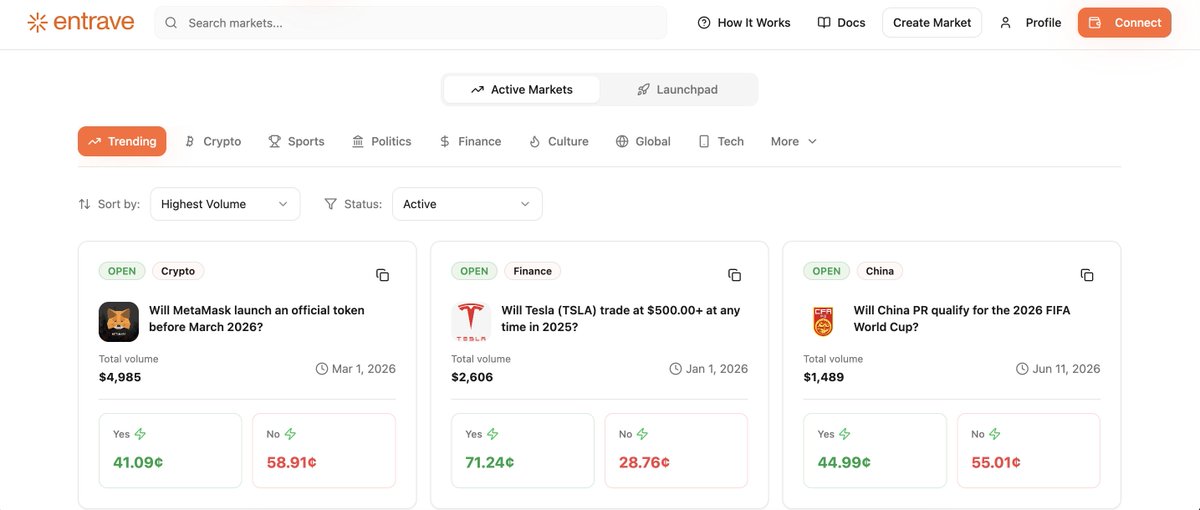The height and width of the screenshot is (510, 1200).
Task: Buy Yes at 41.09¢ on MetaMask
Action: [170, 450]
